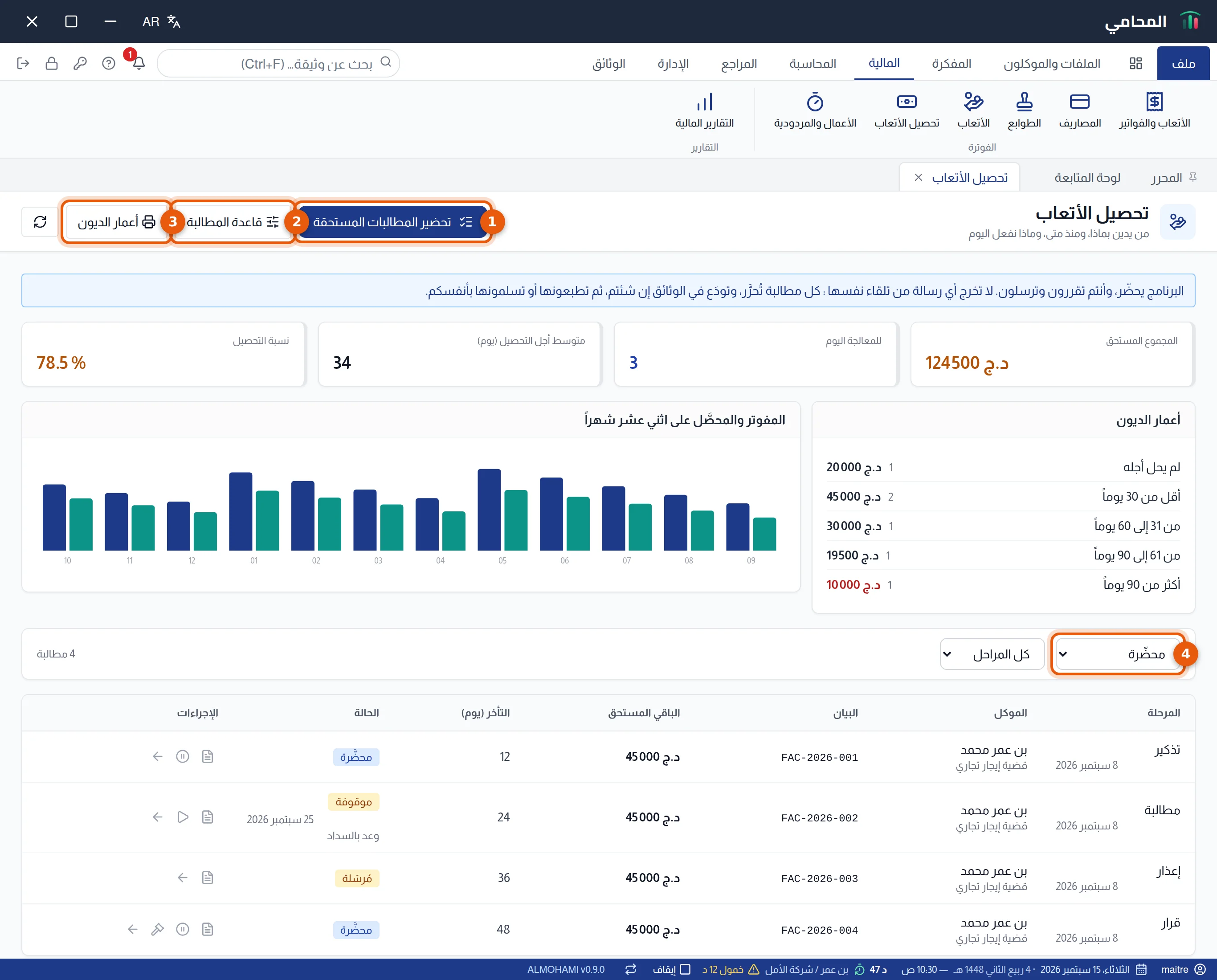Click the ALMOHAMI v0.9.0 version label
Screen dimensions: 1217x980
point(566,969)
